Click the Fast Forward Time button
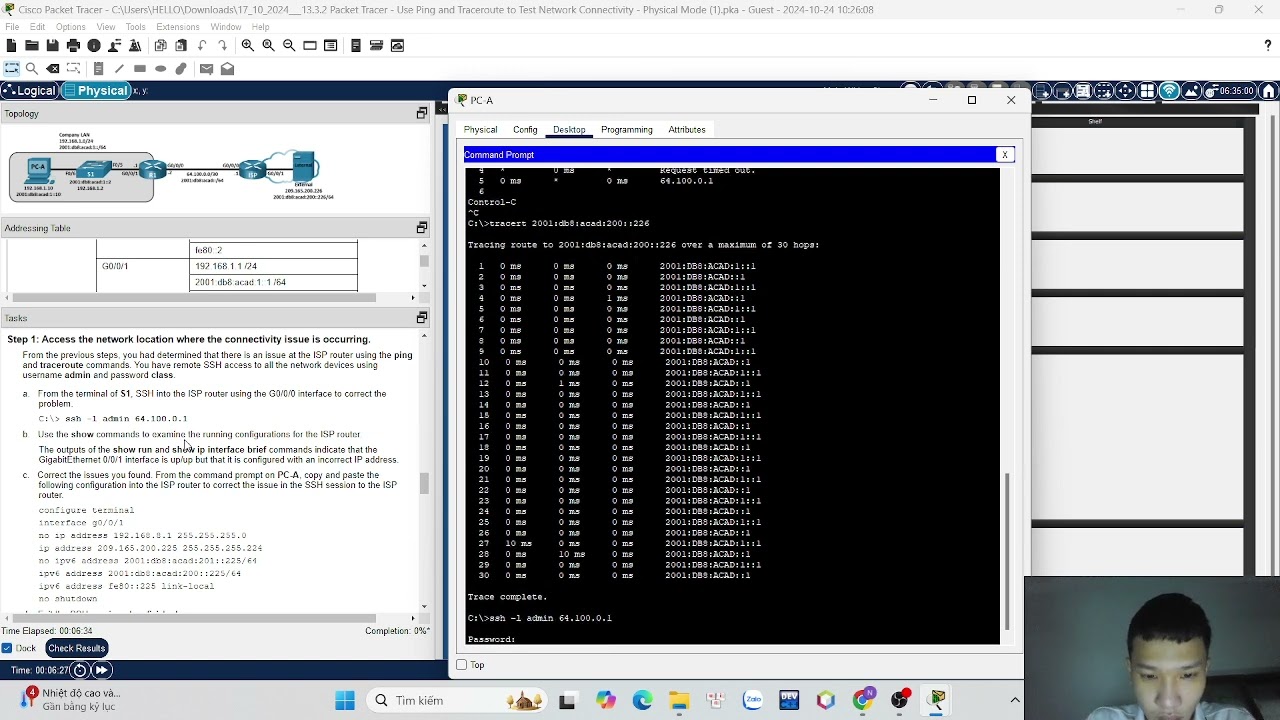1280x720 pixels. tap(101, 670)
